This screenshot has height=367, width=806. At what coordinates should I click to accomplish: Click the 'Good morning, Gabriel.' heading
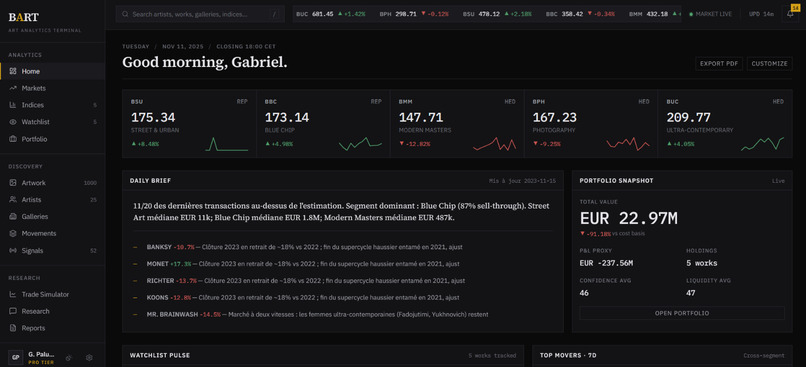click(x=205, y=62)
